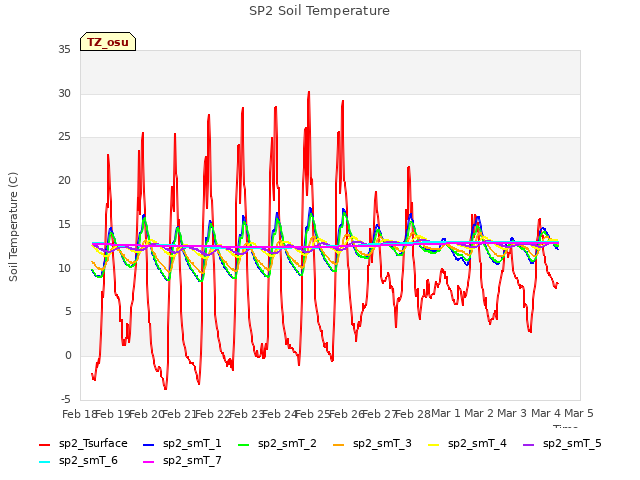The width and height of the screenshot is (640, 480).
Task: Click the chart title SP2 Soil Temperature
Action: (319, 11)
